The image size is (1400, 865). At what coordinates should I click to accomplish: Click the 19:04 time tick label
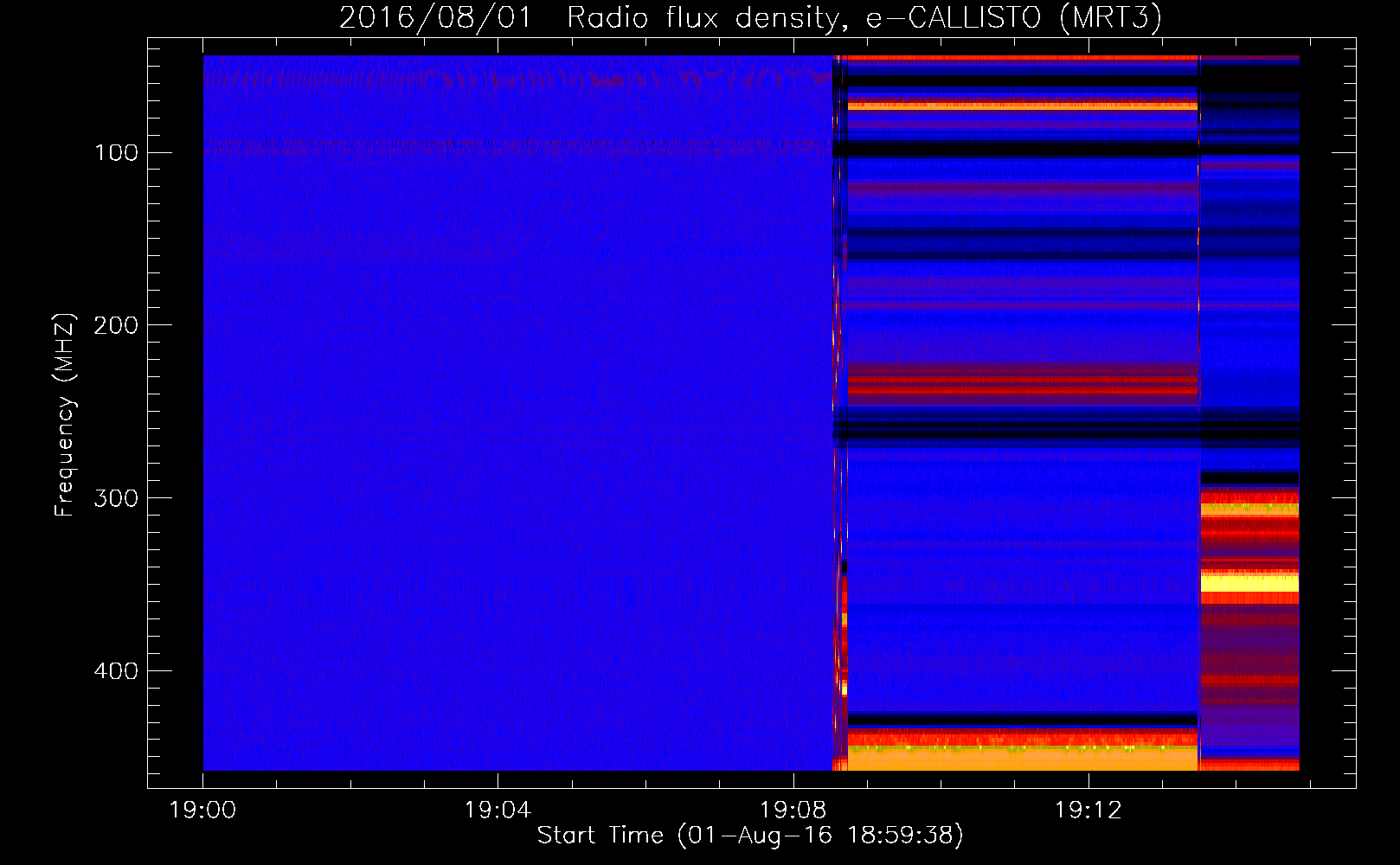pos(498,811)
